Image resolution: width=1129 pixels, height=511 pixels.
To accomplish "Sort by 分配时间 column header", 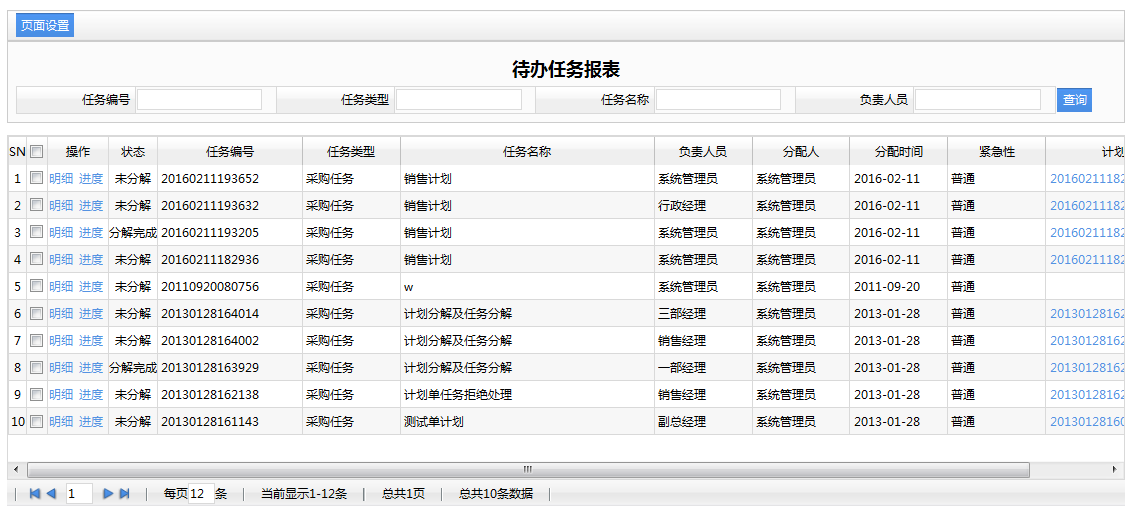I will [898, 152].
